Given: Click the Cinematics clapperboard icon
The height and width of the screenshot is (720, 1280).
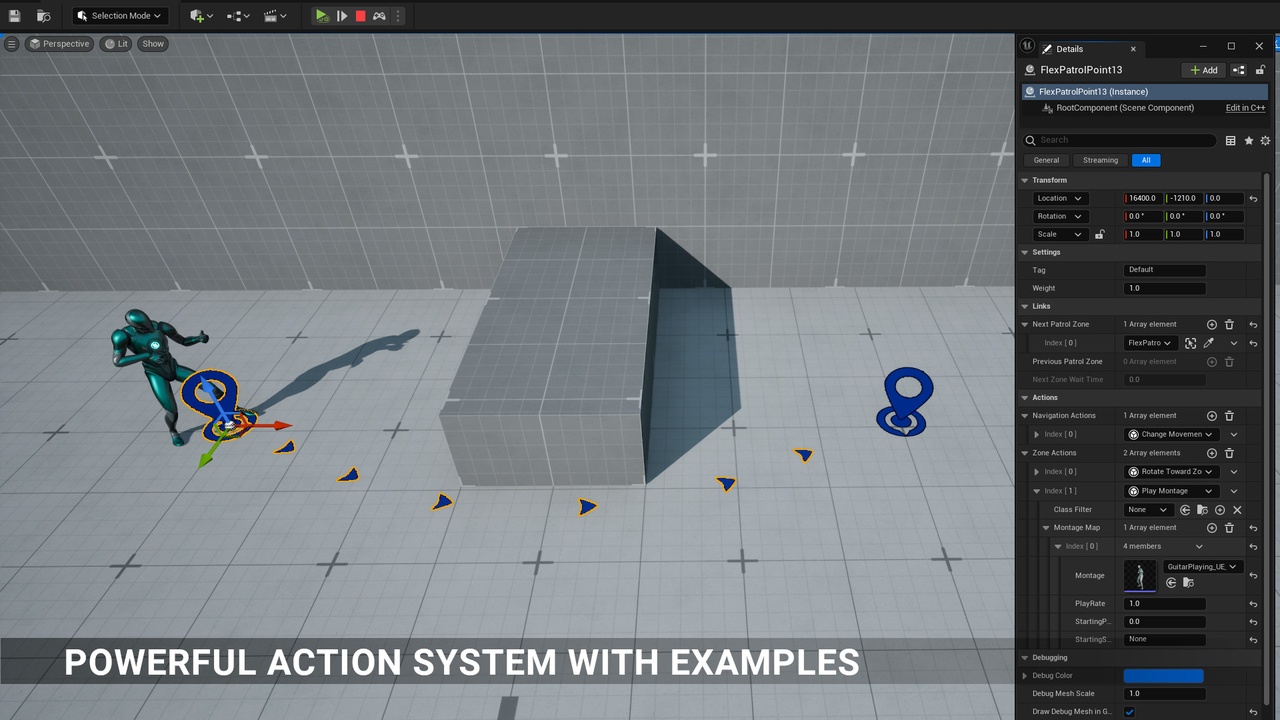Looking at the screenshot, I should [272, 15].
